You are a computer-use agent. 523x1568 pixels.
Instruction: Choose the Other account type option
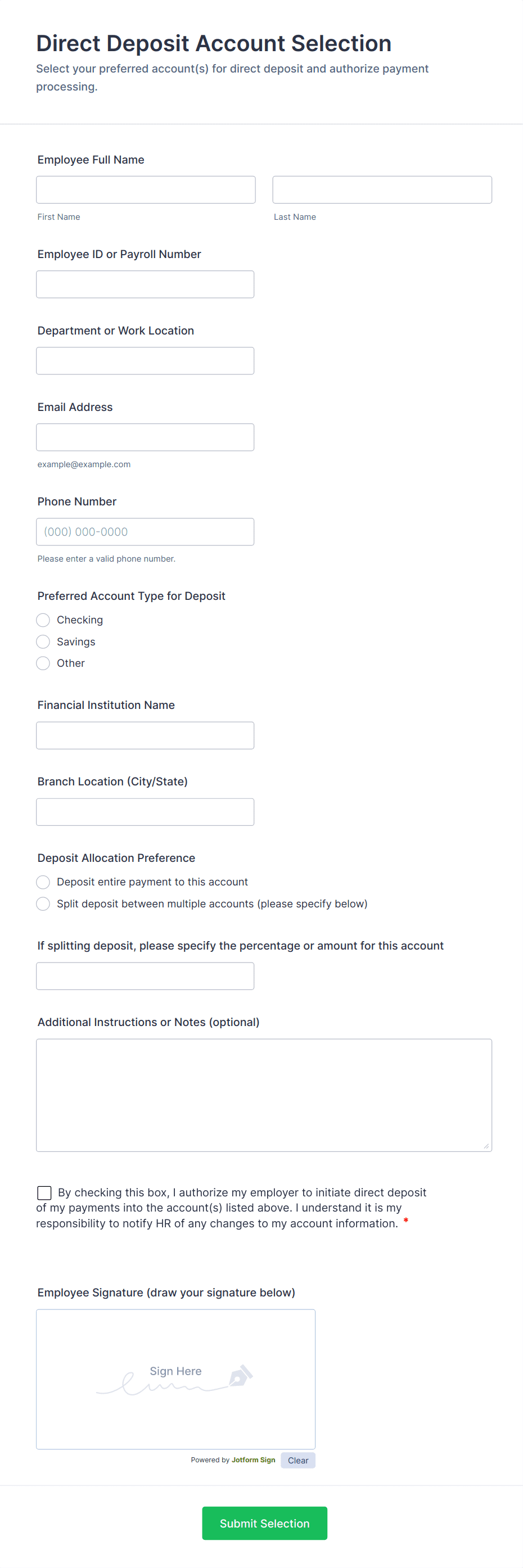click(43, 663)
